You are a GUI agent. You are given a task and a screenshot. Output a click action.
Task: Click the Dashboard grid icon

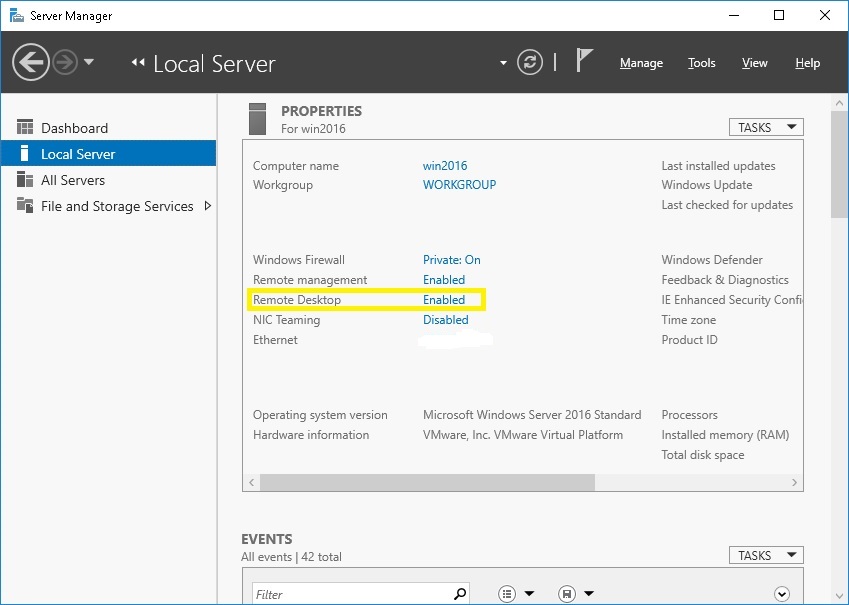pos(25,127)
